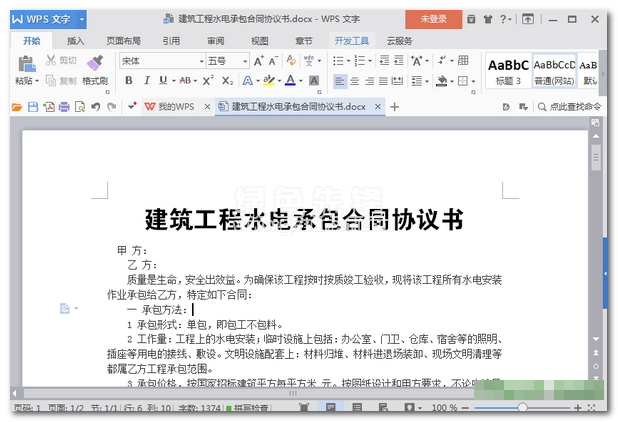The image size is (618, 422).
Task: Toggle Underline formatting
Action: [x=161, y=80]
